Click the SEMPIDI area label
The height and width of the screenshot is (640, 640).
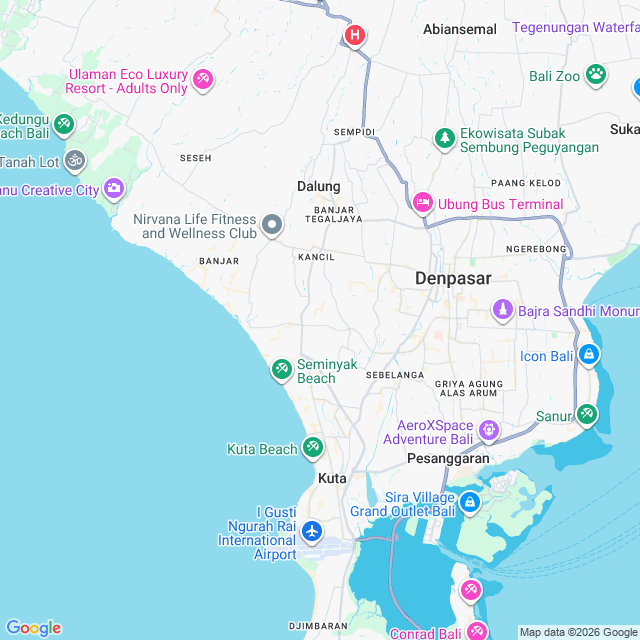tap(354, 132)
